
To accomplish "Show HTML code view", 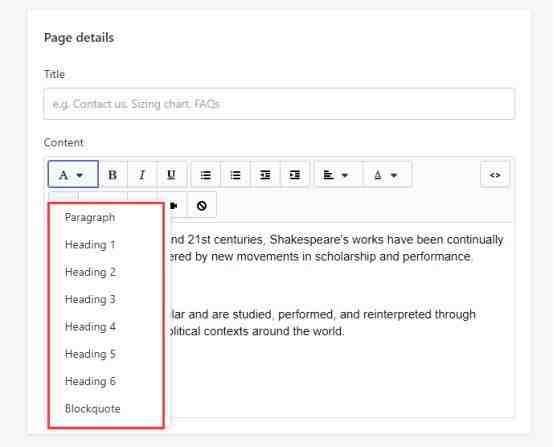I will (x=495, y=175).
